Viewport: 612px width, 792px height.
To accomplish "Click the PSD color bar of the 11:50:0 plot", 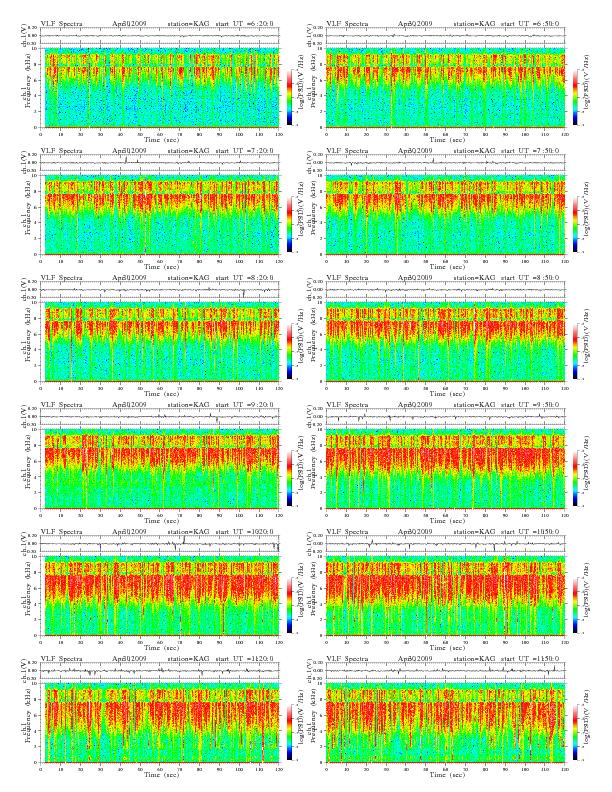I will tap(576, 732).
